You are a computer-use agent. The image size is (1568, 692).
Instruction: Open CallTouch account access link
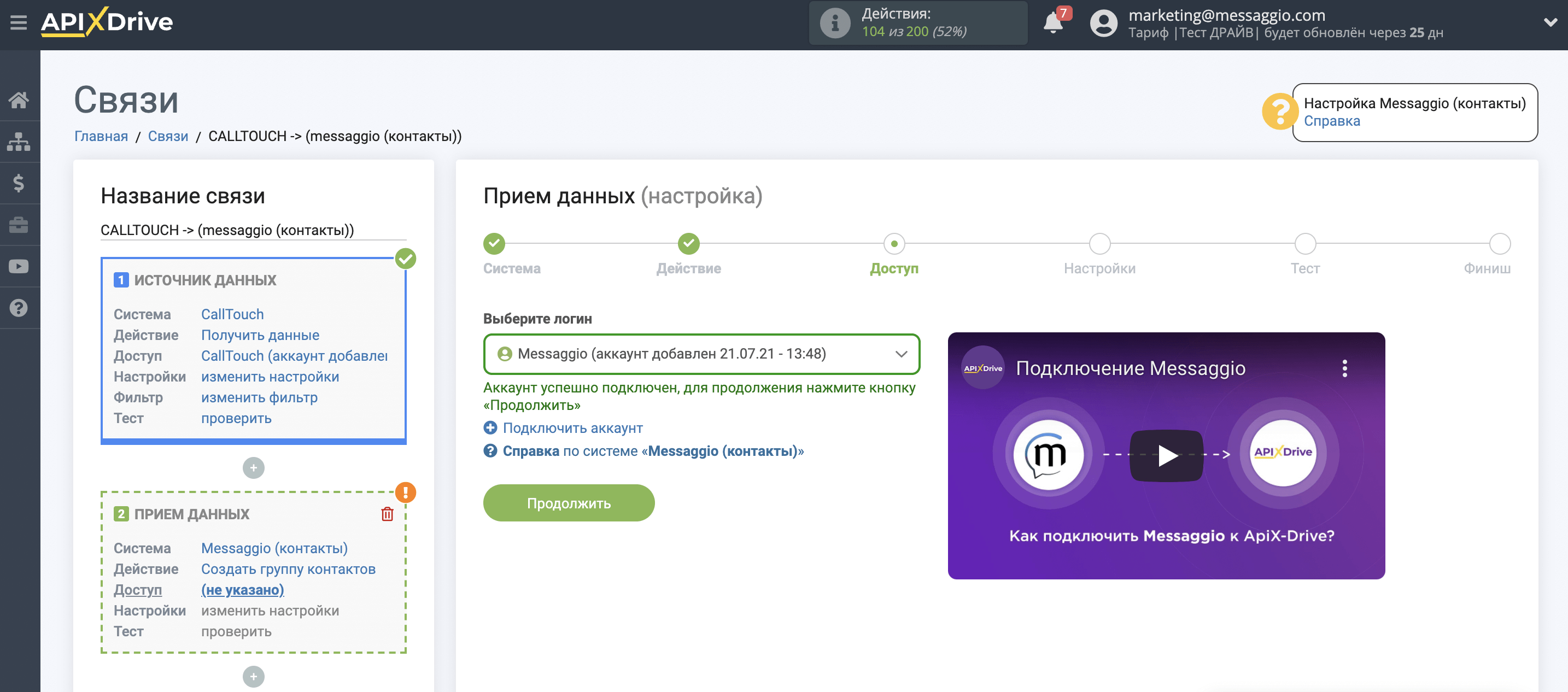pos(295,356)
